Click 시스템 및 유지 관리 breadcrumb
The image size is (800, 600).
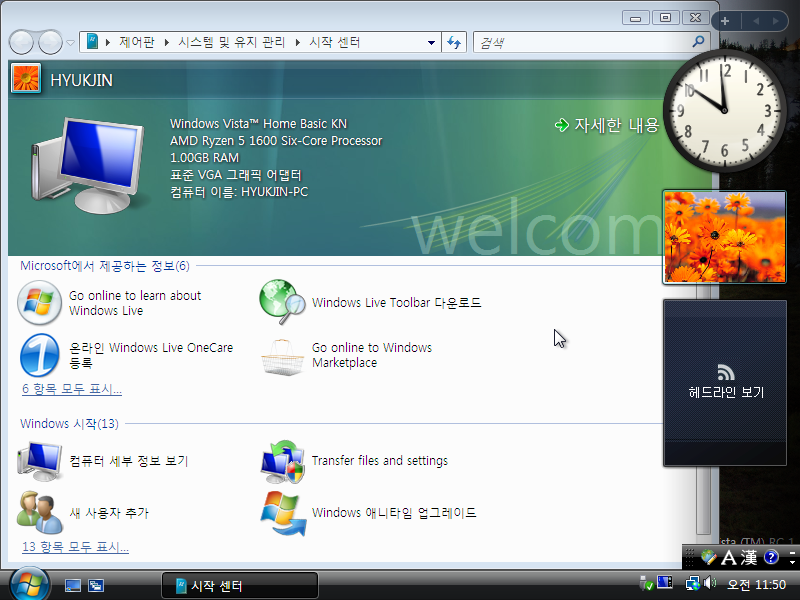[232, 42]
